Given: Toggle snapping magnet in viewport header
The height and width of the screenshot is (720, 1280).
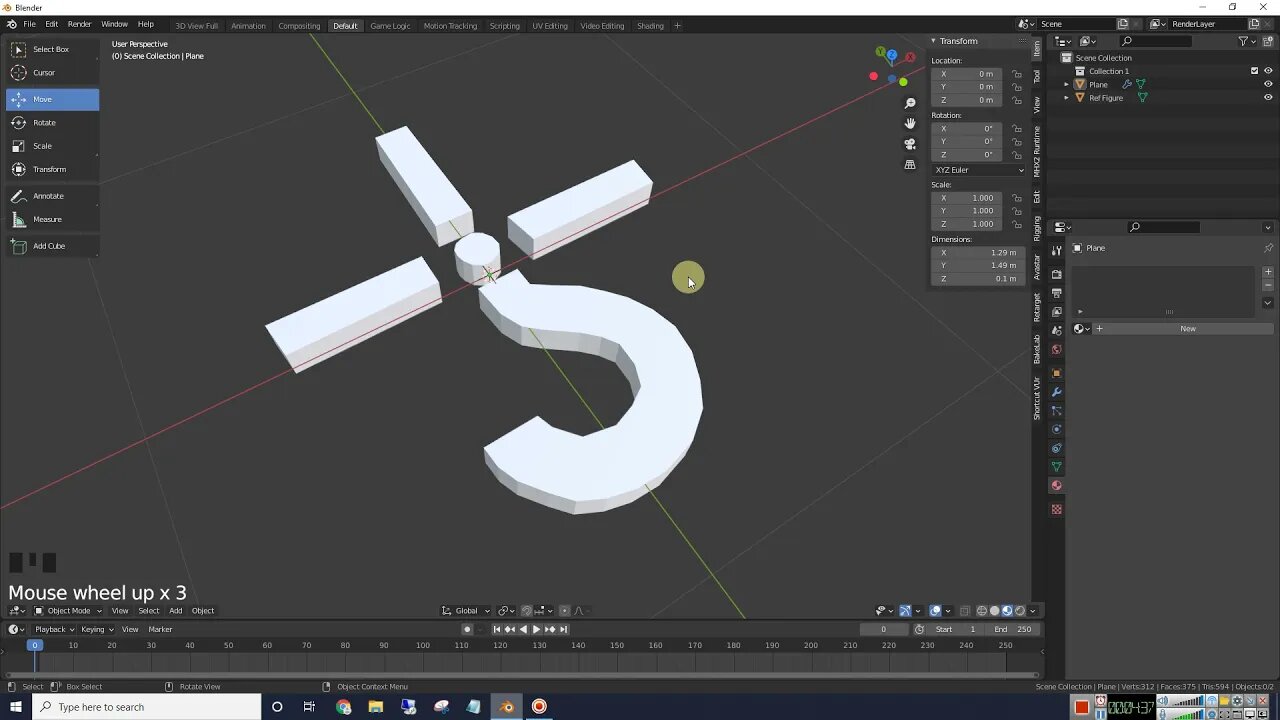Looking at the screenshot, I should point(527,611).
